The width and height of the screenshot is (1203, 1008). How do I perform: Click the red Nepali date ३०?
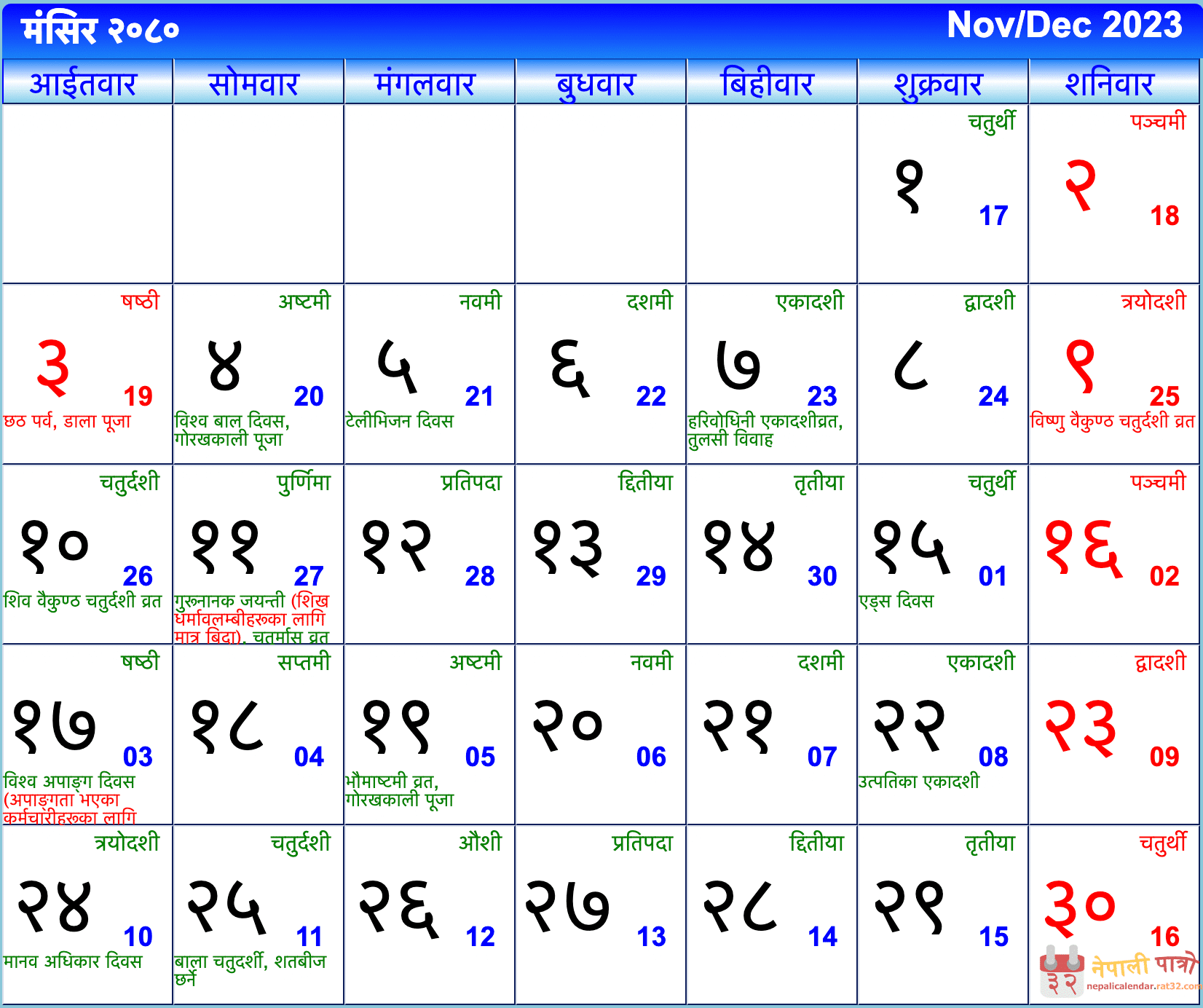tap(1081, 908)
